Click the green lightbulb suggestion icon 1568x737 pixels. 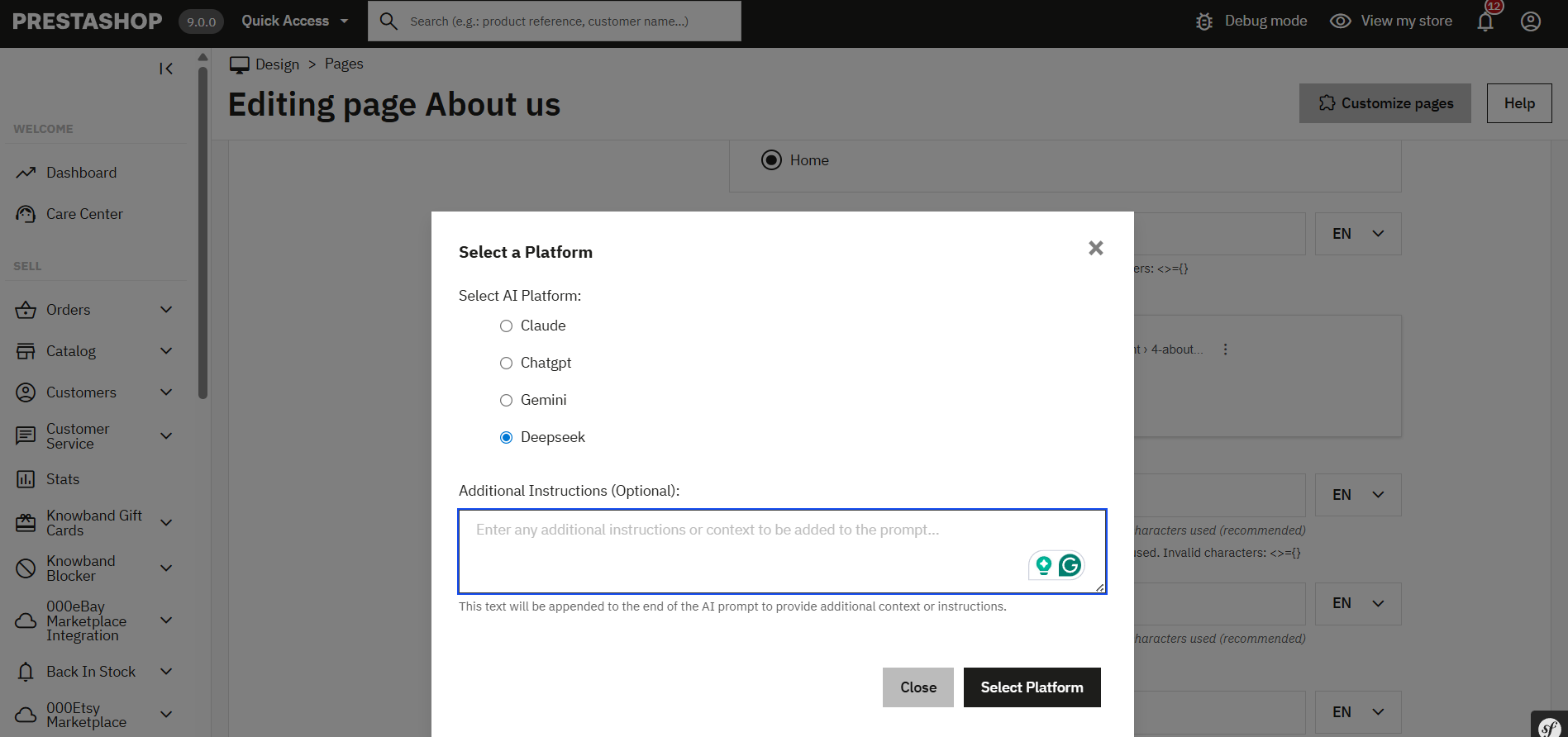[x=1043, y=565]
